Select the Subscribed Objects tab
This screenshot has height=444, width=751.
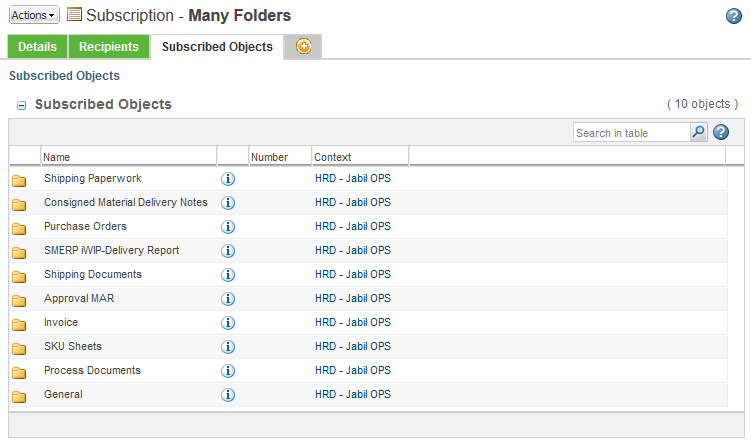217,46
